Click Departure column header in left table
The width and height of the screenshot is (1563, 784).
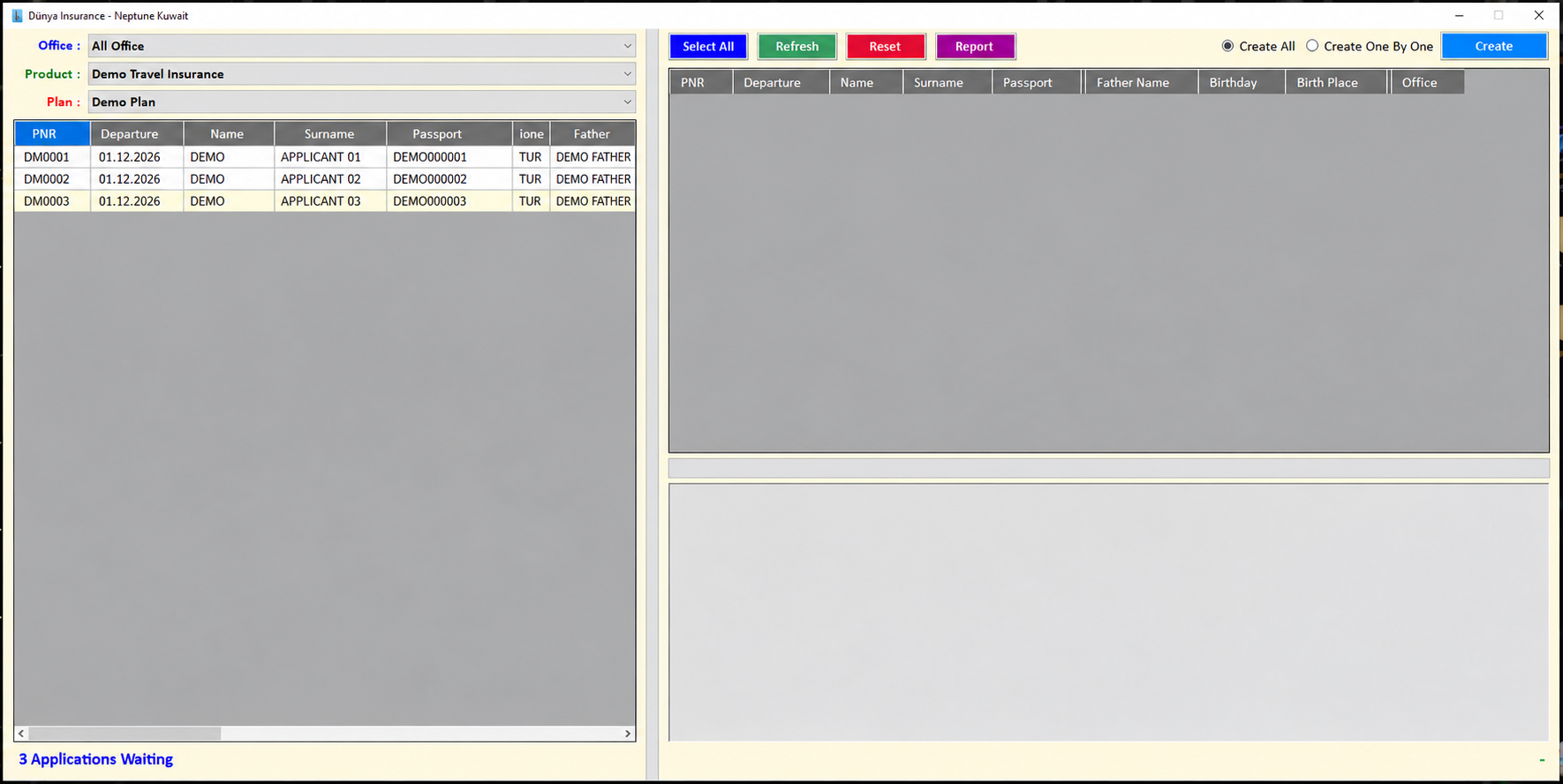click(137, 134)
